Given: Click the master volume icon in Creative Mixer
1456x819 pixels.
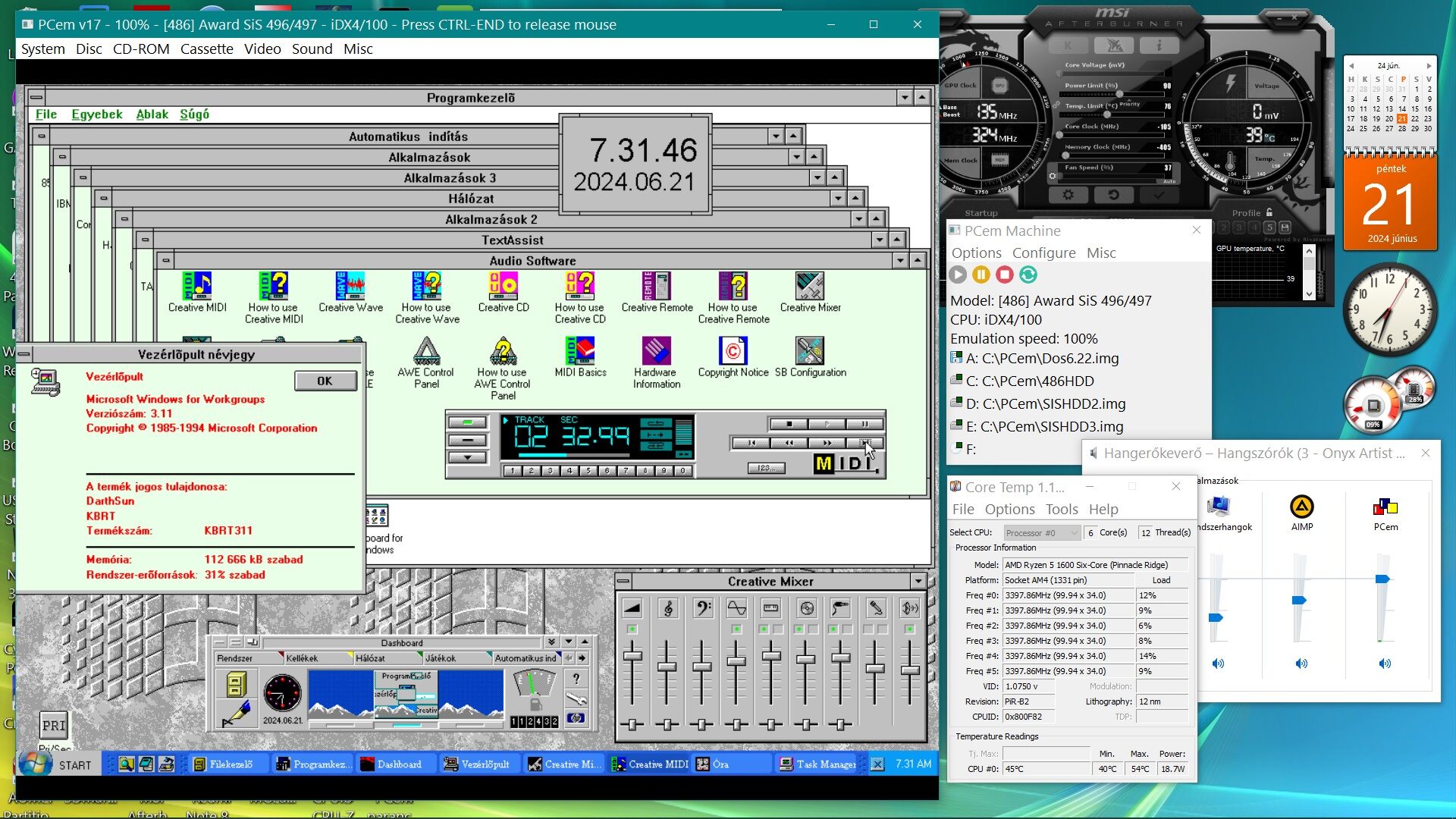Looking at the screenshot, I should click(632, 608).
